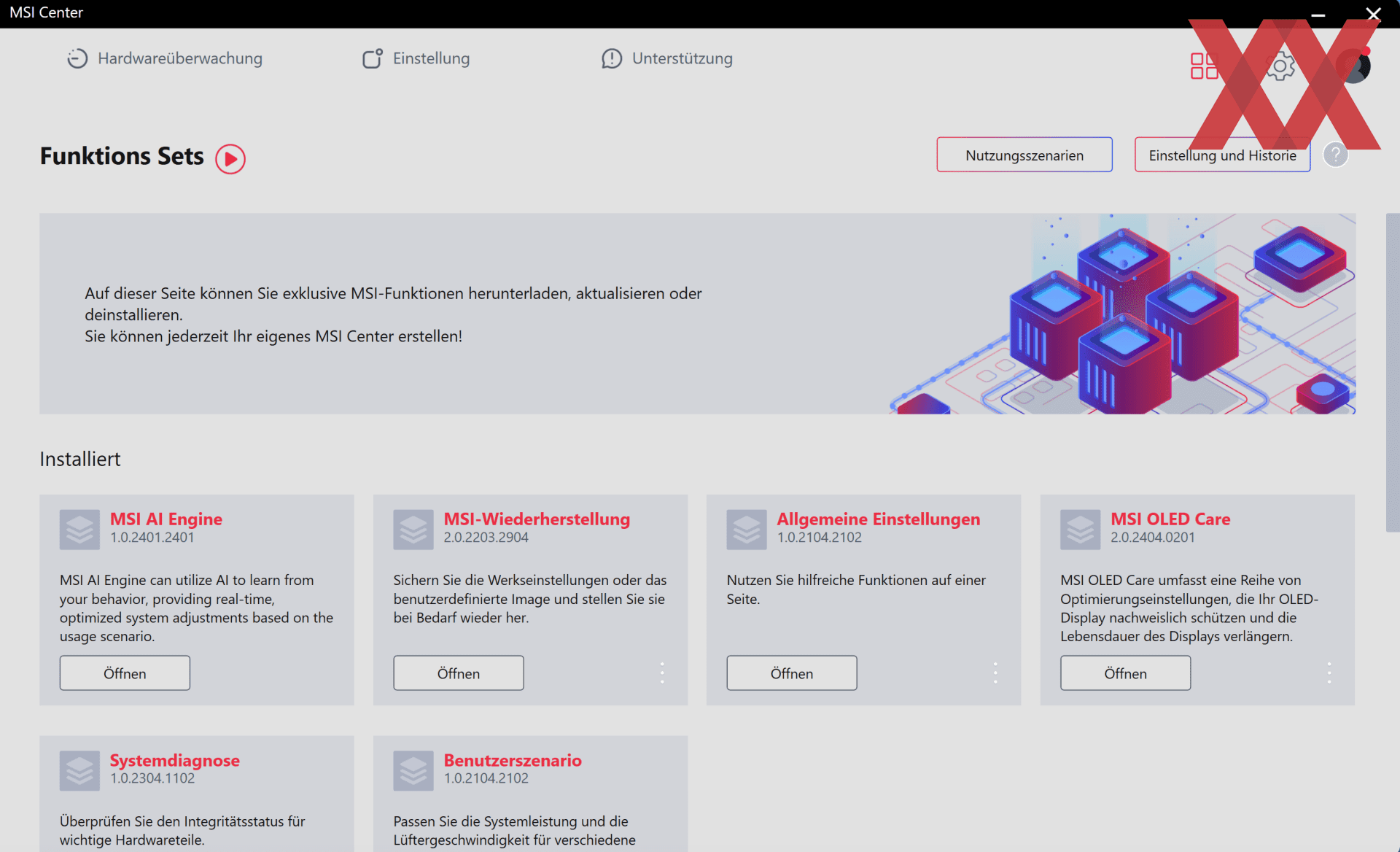The height and width of the screenshot is (852, 1400).
Task: Click the Systemdiagnose layers icon
Action: coord(79,771)
